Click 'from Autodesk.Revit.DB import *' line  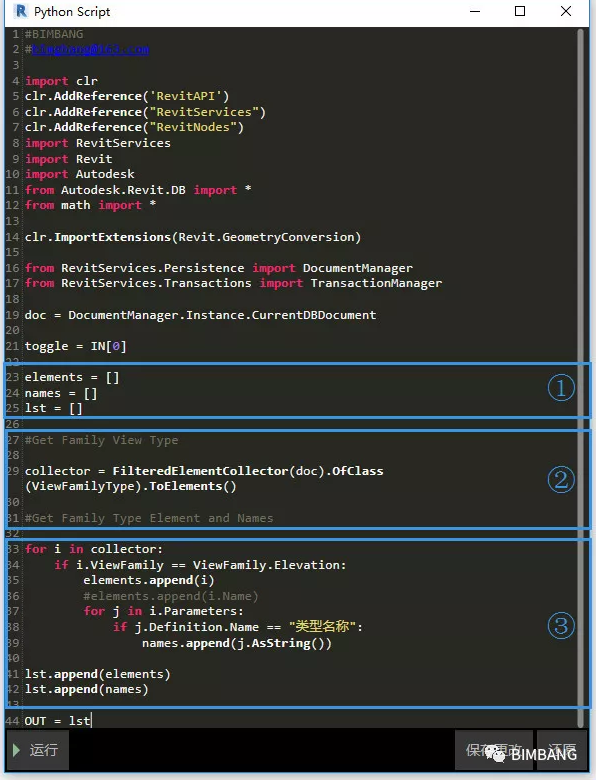(138, 190)
